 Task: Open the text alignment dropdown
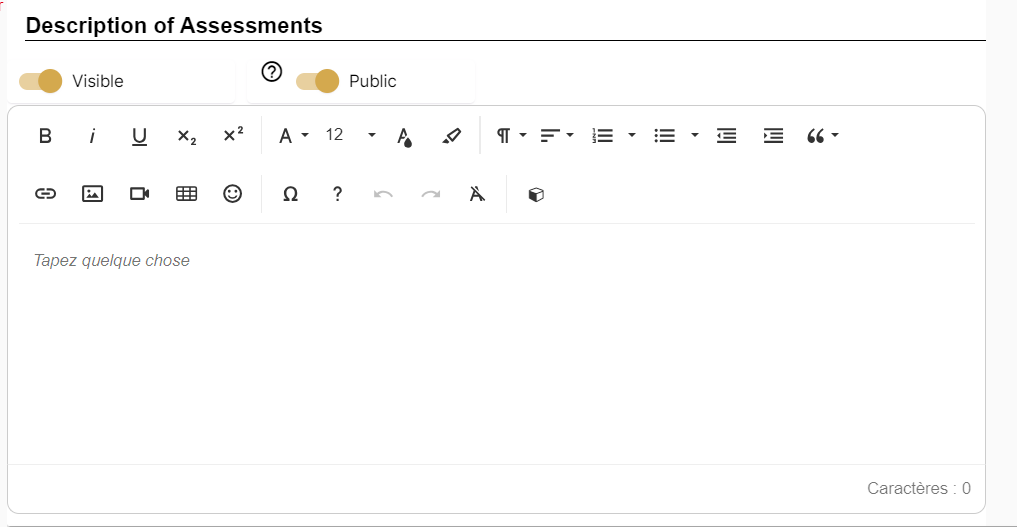point(557,136)
